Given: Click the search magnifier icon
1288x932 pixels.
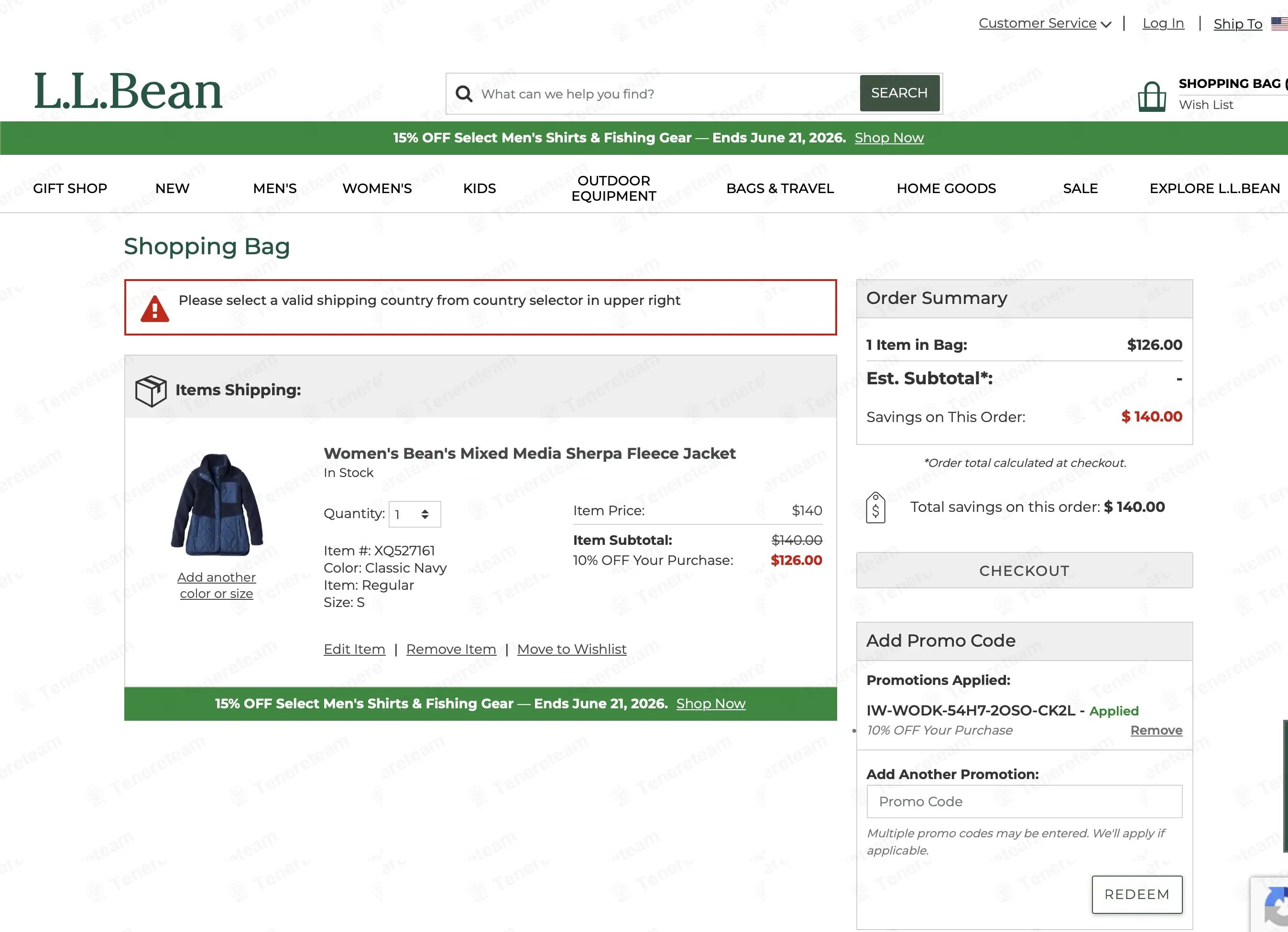Looking at the screenshot, I should [464, 94].
